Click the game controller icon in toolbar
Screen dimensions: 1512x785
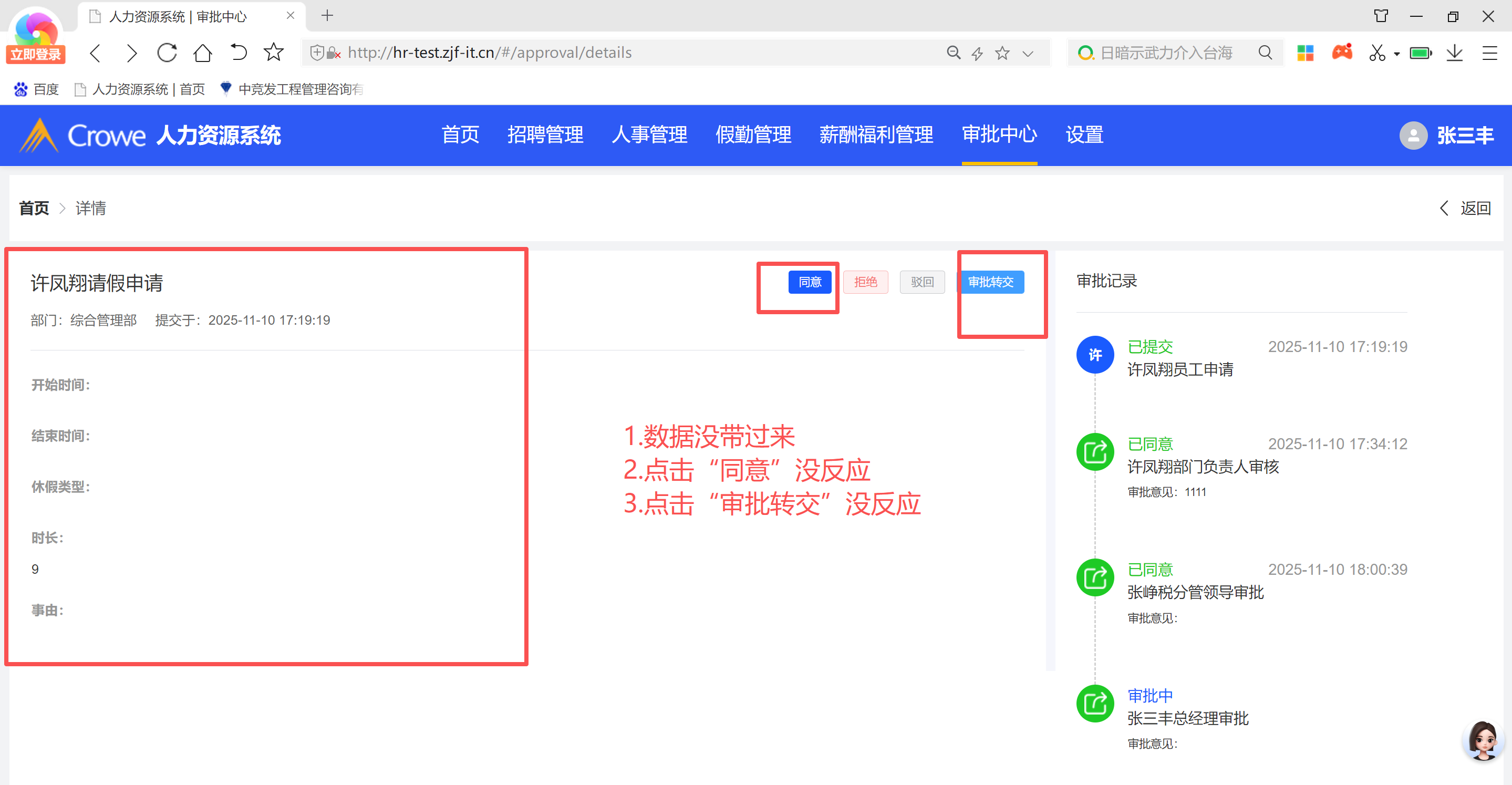click(x=1342, y=53)
